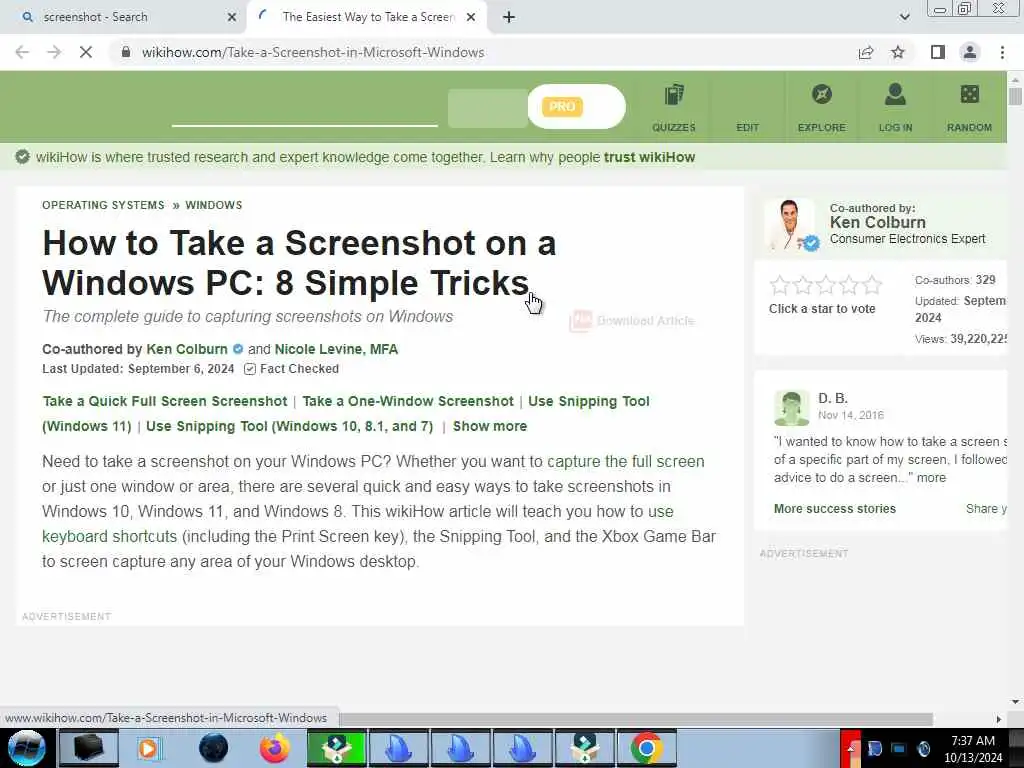Image resolution: width=1024 pixels, height=768 pixels.
Task: Close the 'screenshot - Search' tab
Action: pyautogui.click(x=232, y=17)
